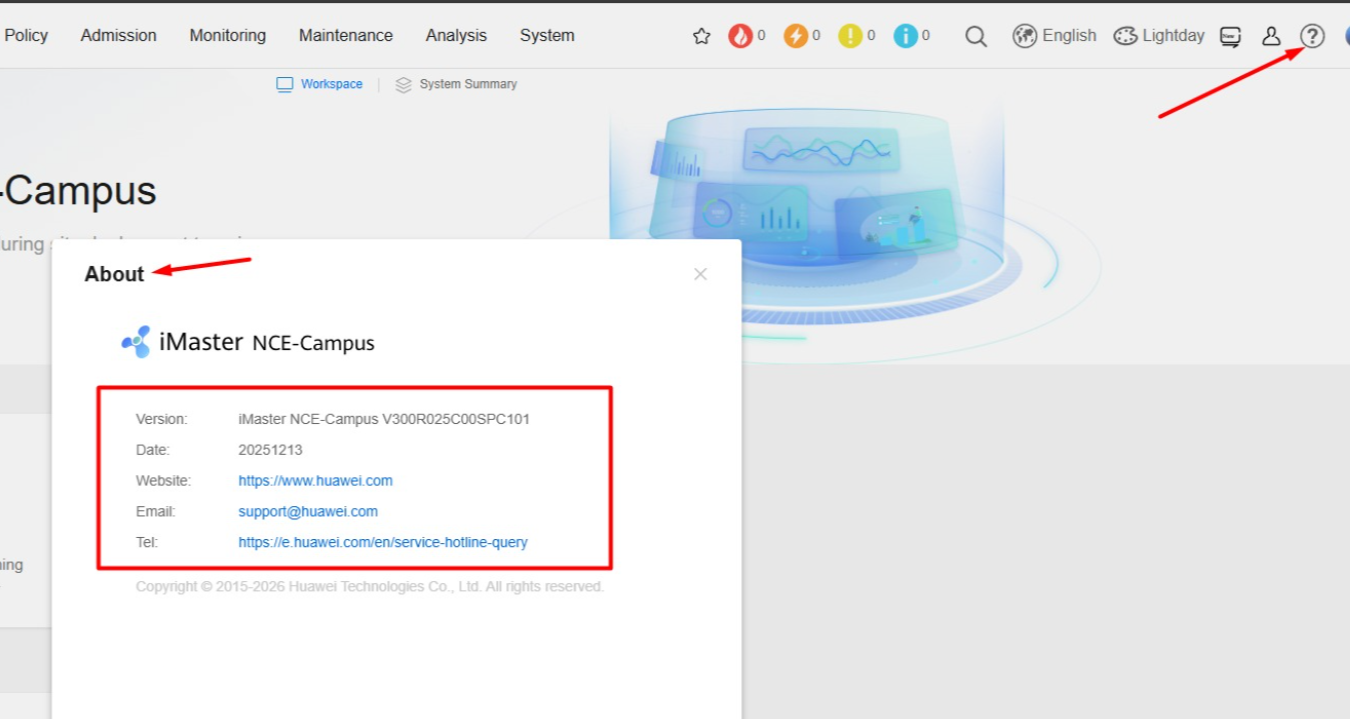The width and height of the screenshot is (1350, 719).
Task: Open the user account icon
Action: [x=1271, y=36]
